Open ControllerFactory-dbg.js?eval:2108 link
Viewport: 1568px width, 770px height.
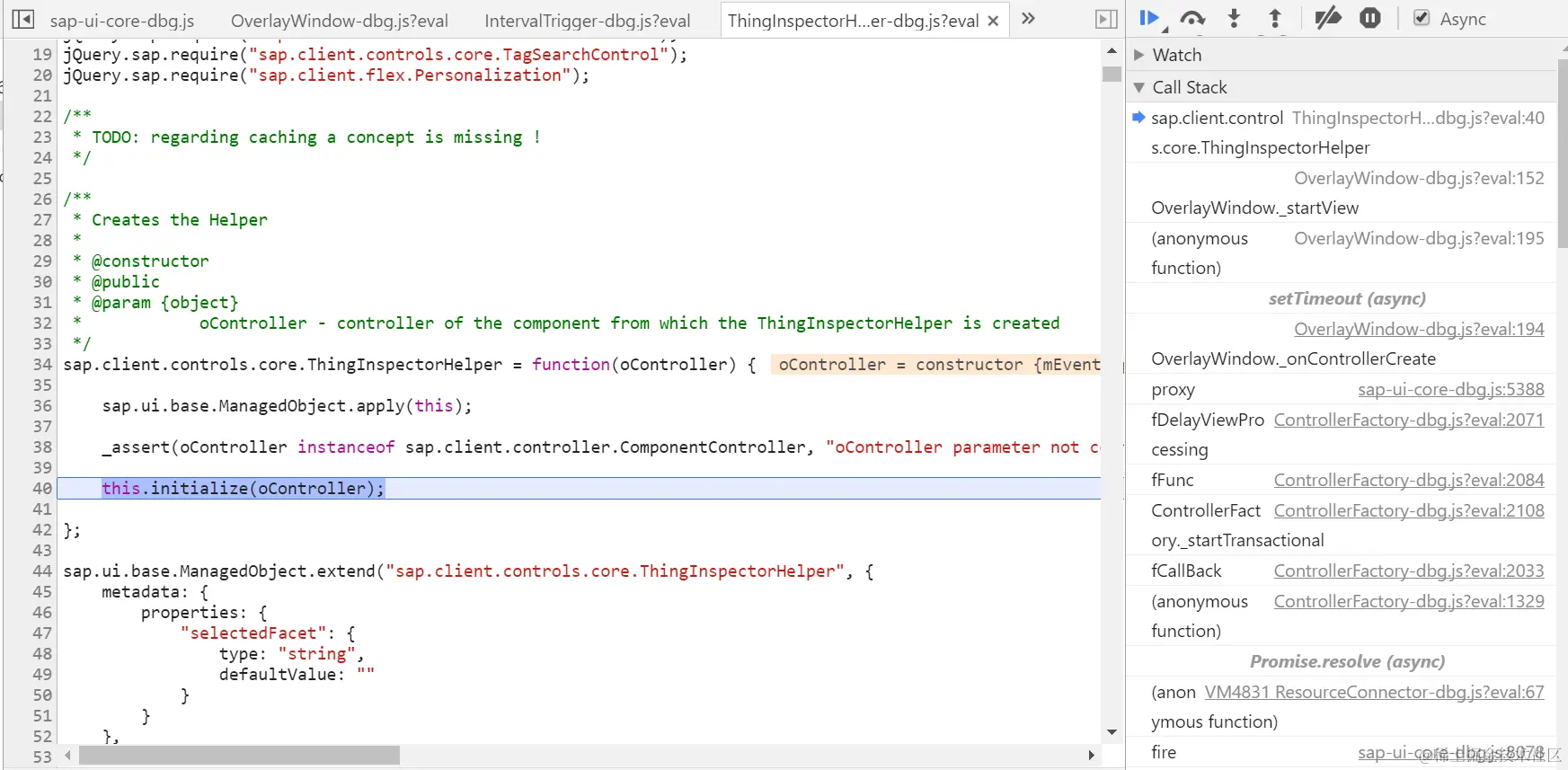(x=1409, y=510)
